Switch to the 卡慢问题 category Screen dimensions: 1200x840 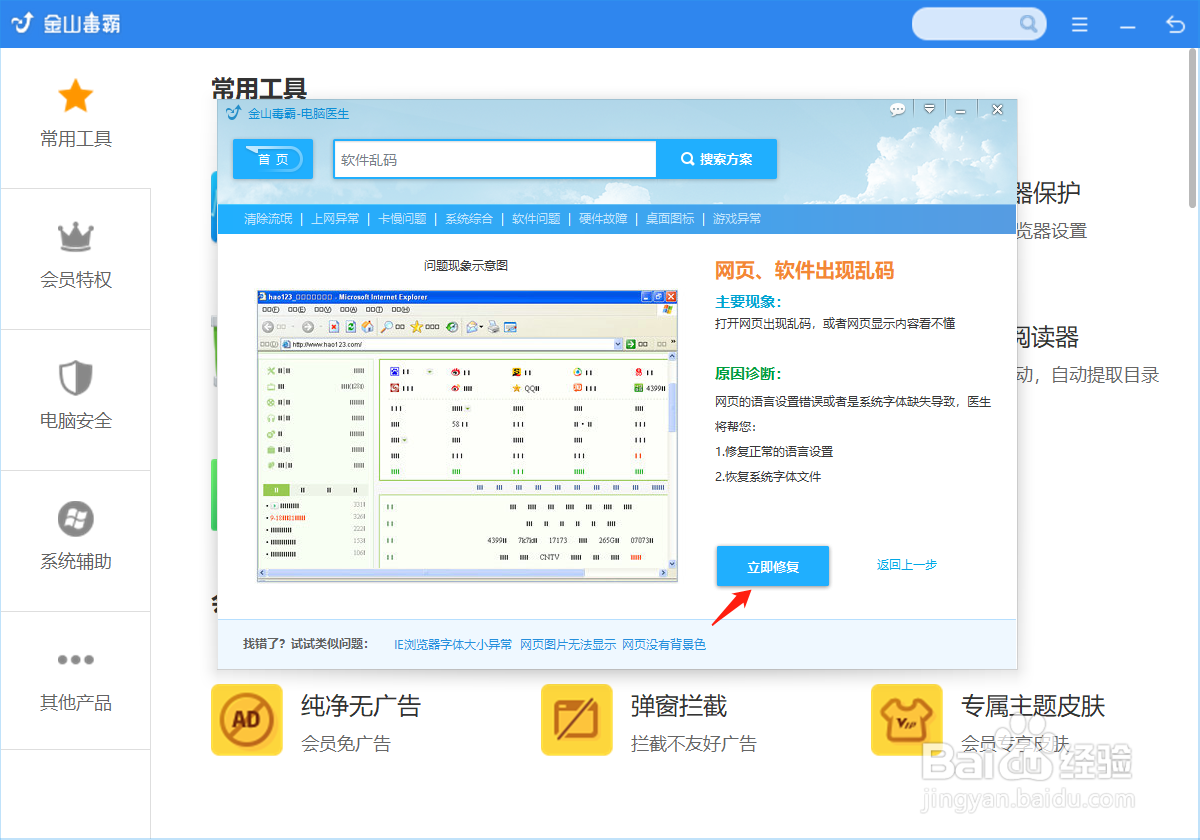tap(402, 219)
